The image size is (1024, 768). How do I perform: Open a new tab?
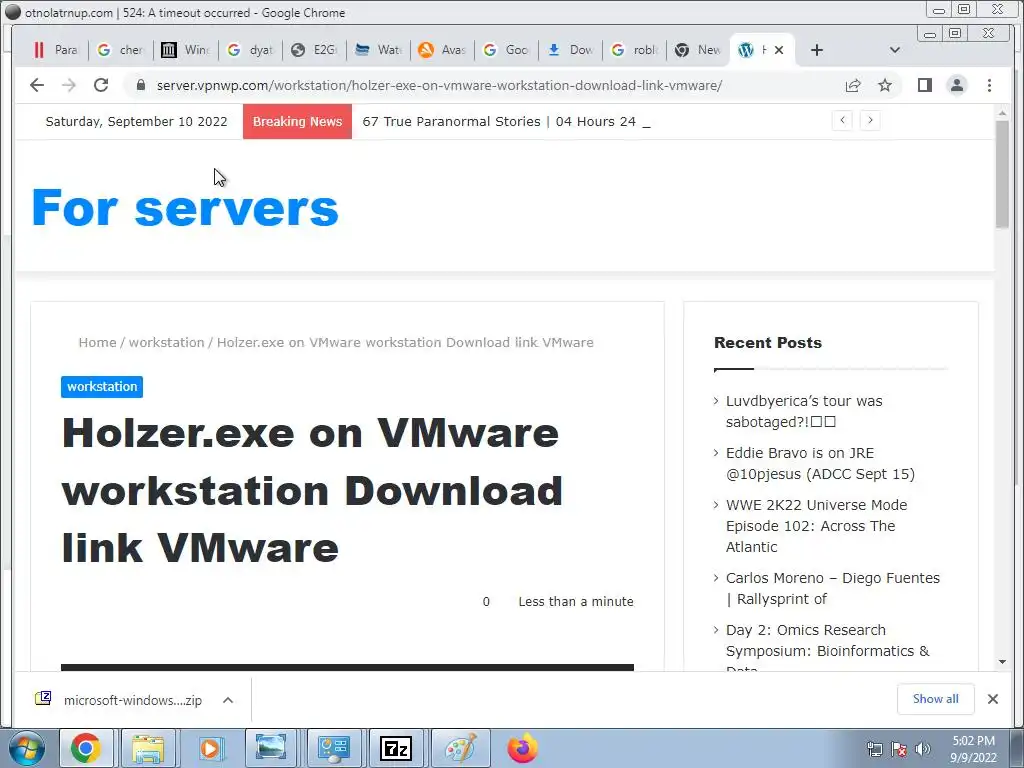[x=816, y=50]
